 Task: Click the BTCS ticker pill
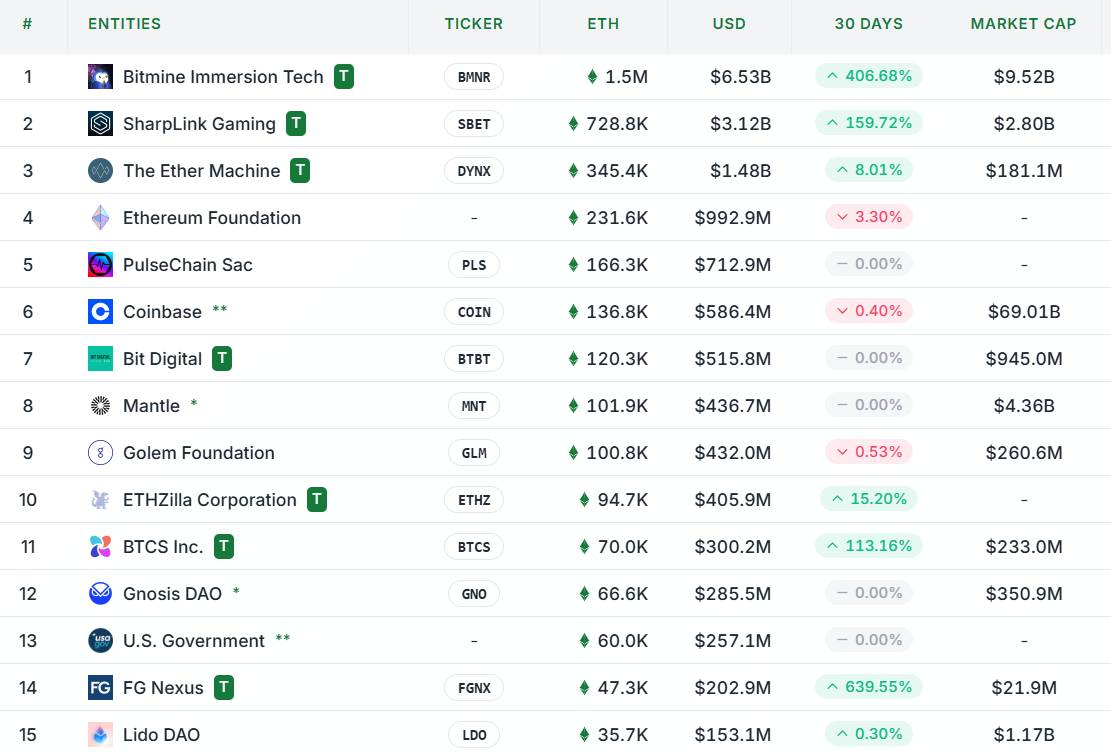point(474,547)
